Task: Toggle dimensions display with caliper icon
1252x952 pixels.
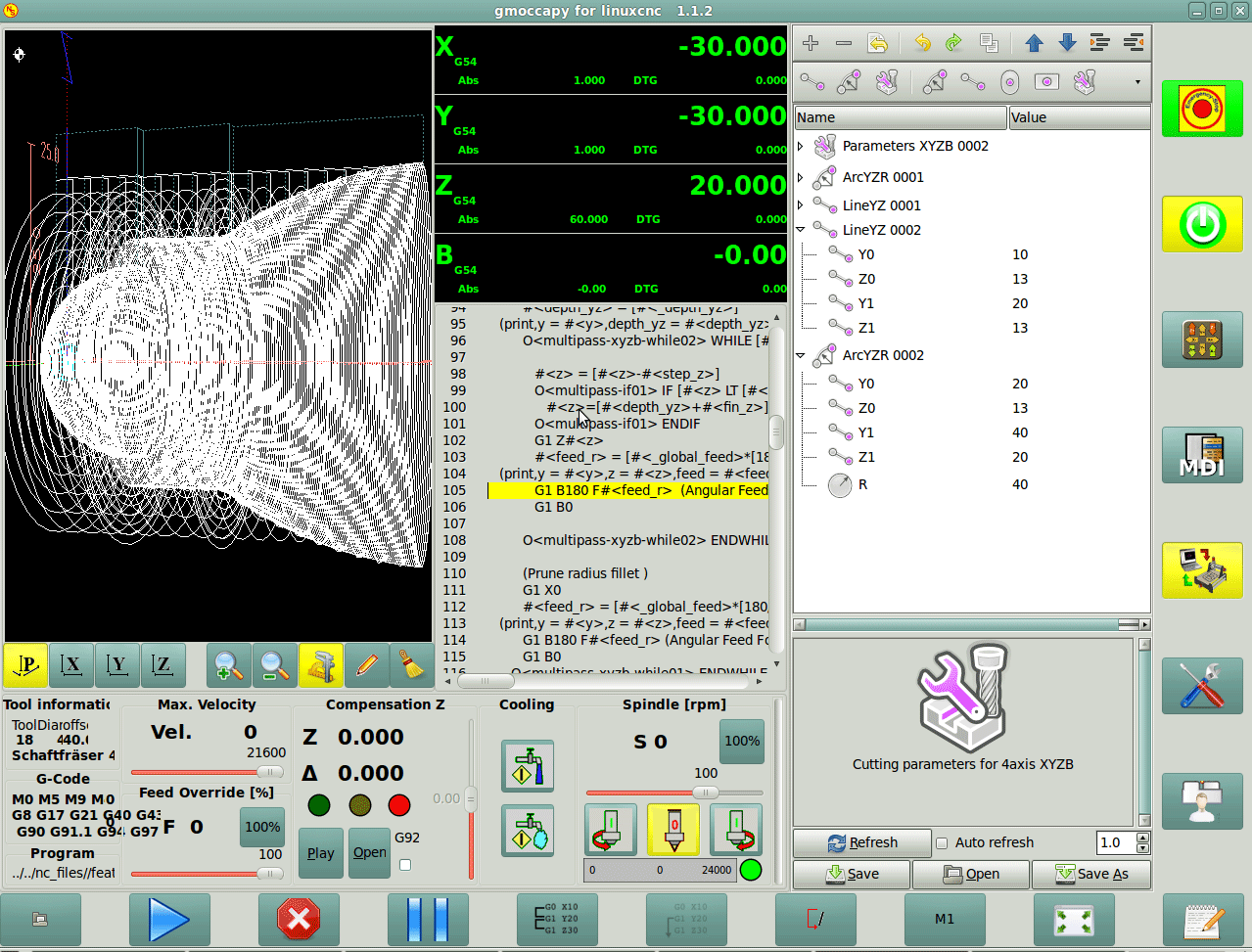Action: pyautogui.click(x=321, y=665)
